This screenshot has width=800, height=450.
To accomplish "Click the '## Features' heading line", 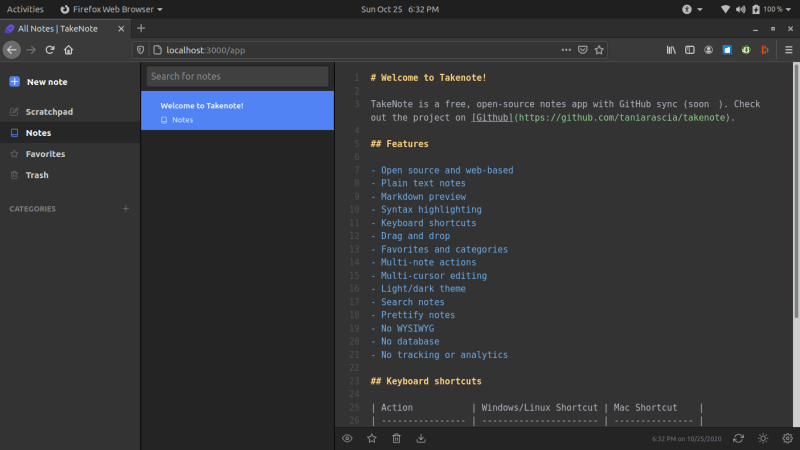I will (x=399, y=144).
